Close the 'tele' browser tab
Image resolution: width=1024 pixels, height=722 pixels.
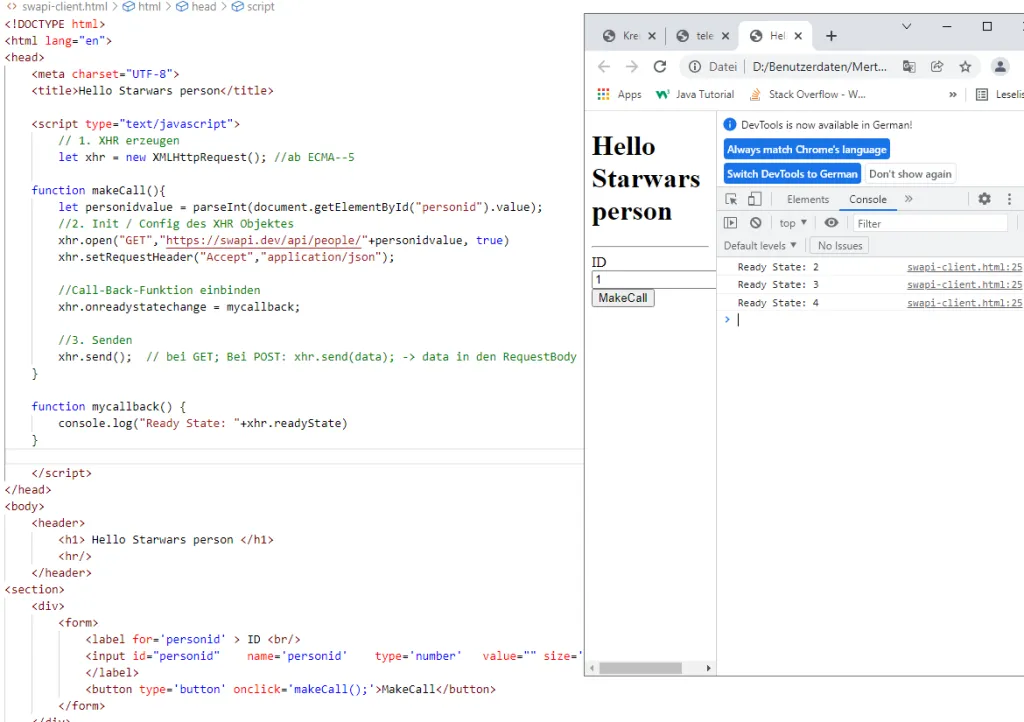pyautogui.click(x=725, y=36)
